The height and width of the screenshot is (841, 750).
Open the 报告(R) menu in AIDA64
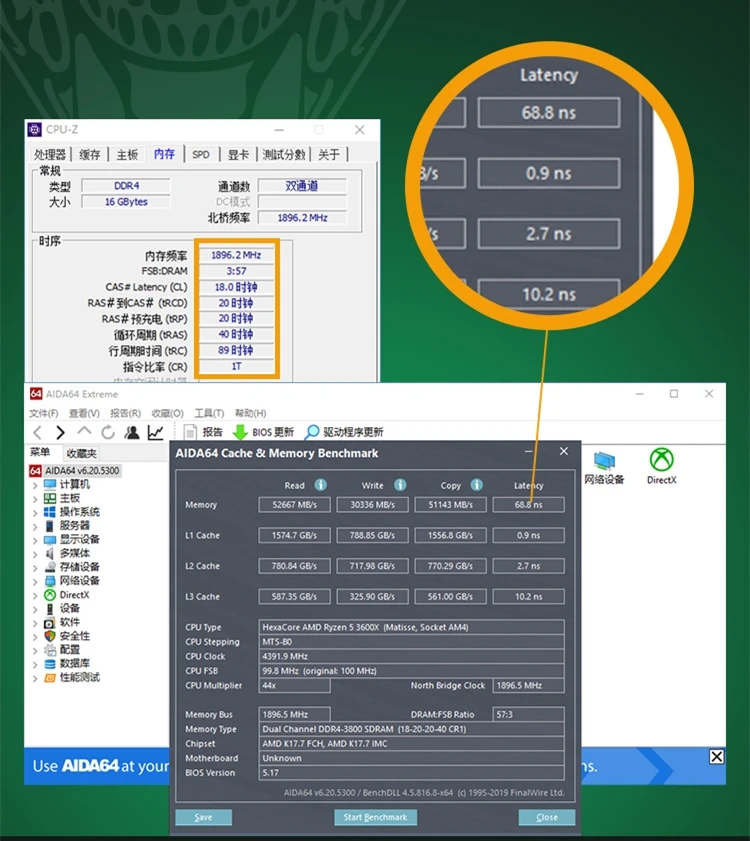(125, 413)
